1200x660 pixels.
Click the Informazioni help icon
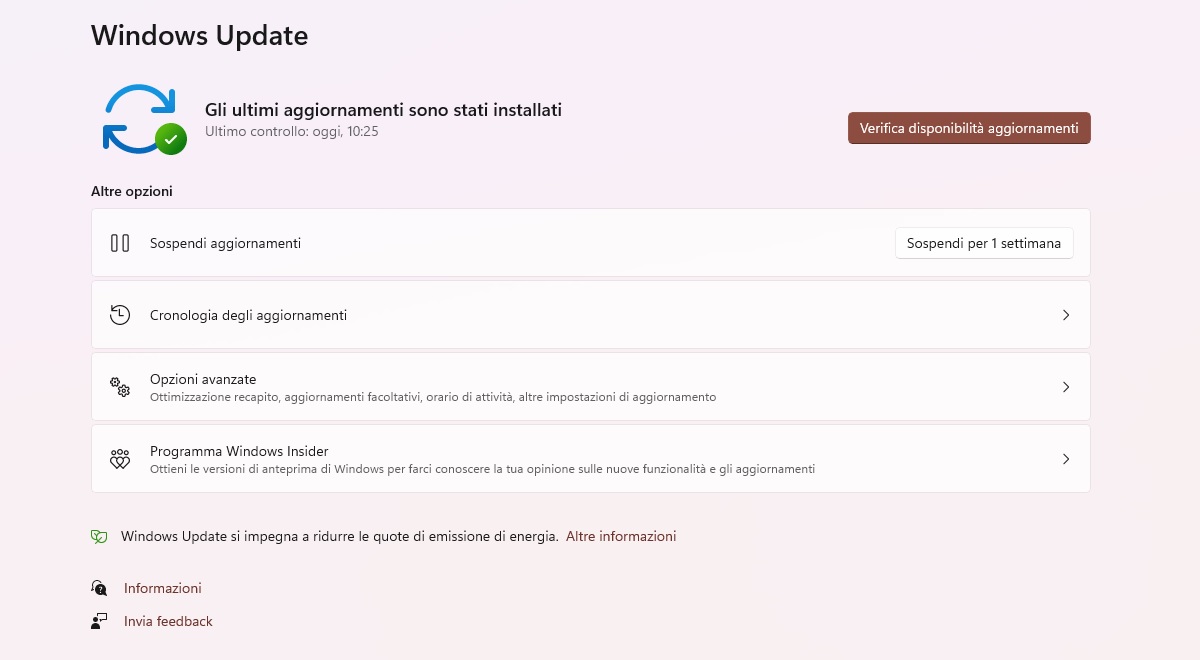(x=99, y=588)
